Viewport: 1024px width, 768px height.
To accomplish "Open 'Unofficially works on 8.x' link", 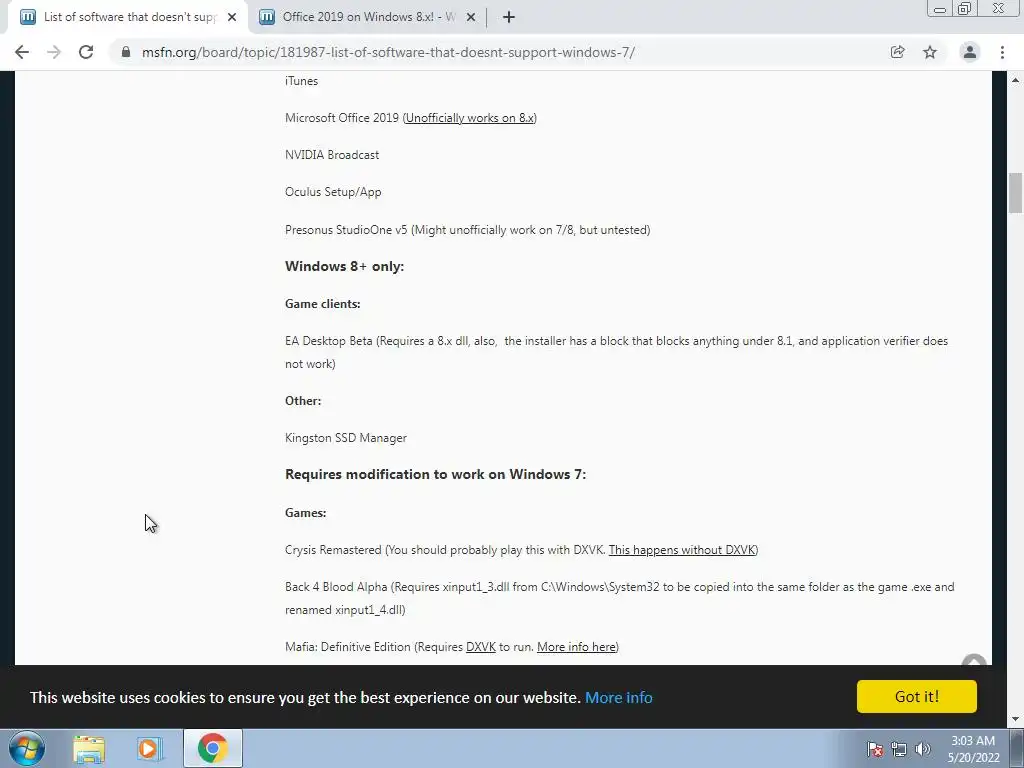I will pyautogui.click(x=470, y=118).
